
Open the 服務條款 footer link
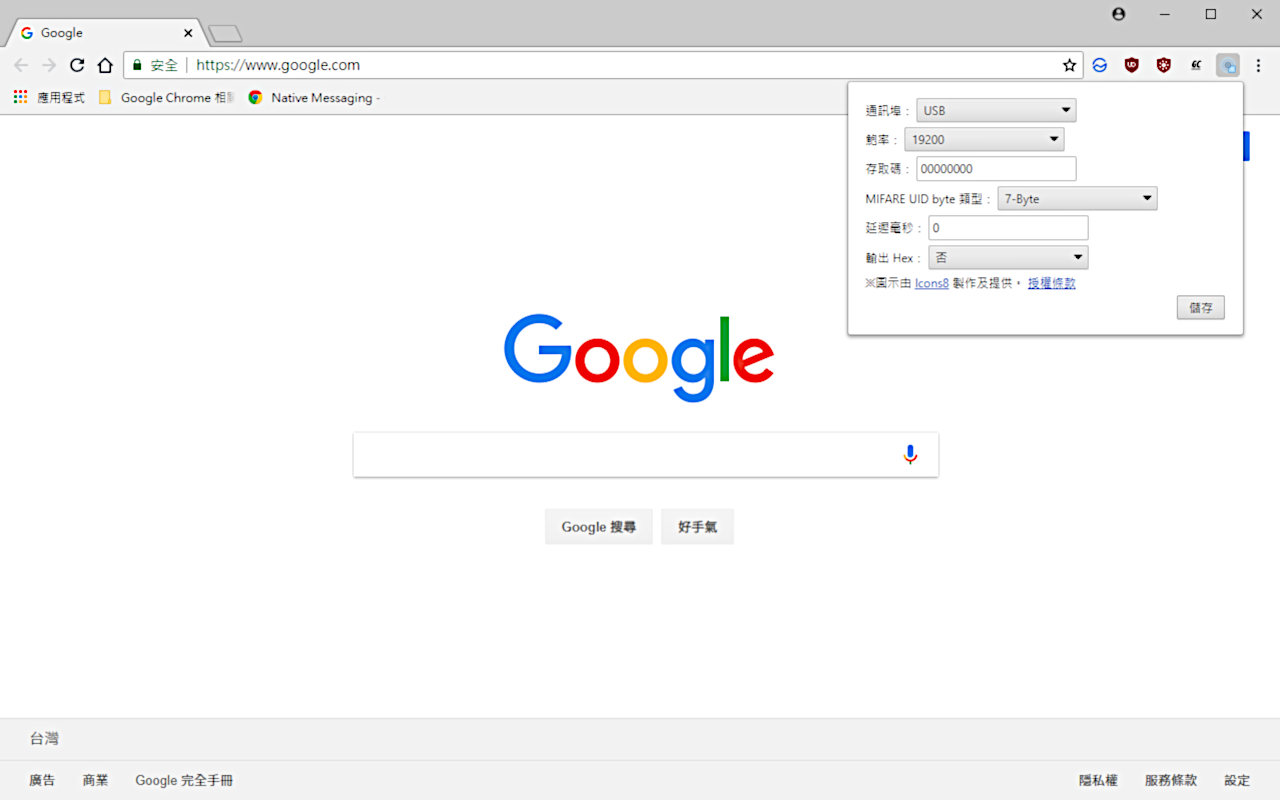pyautogui.click(x=1171, y=780)
